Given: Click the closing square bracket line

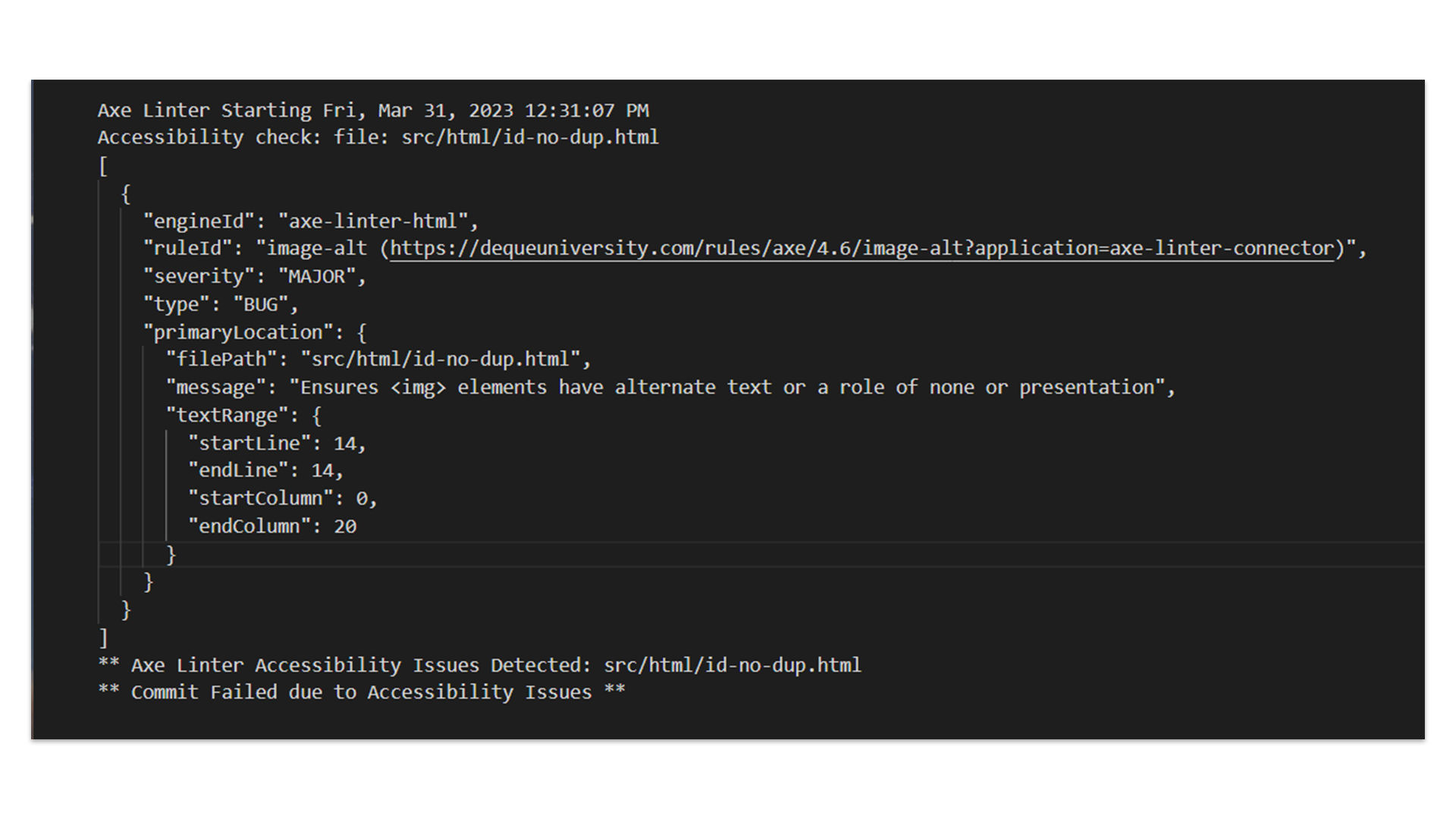Looking at the screenshot, I should (x=103, y=638).
